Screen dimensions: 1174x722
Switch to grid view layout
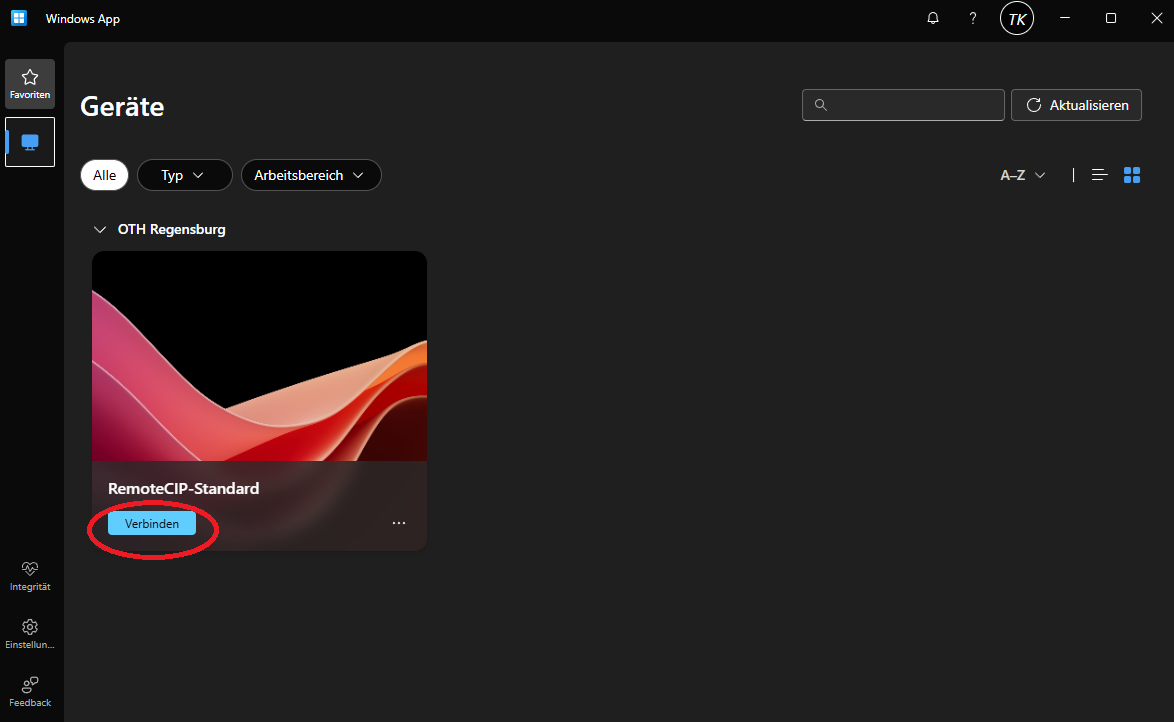1132,175
